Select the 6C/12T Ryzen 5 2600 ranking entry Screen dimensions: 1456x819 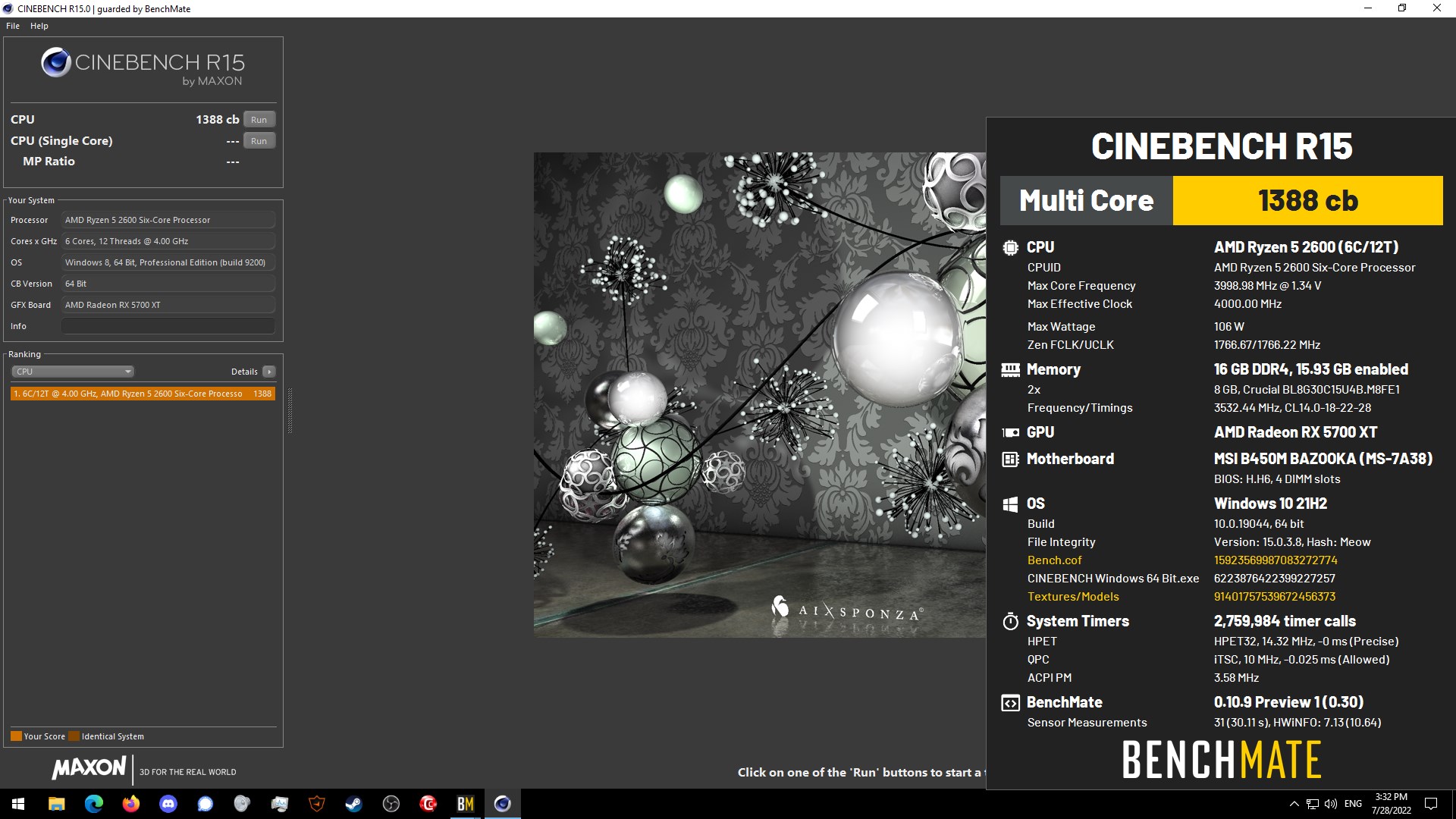tap(143, 394)
